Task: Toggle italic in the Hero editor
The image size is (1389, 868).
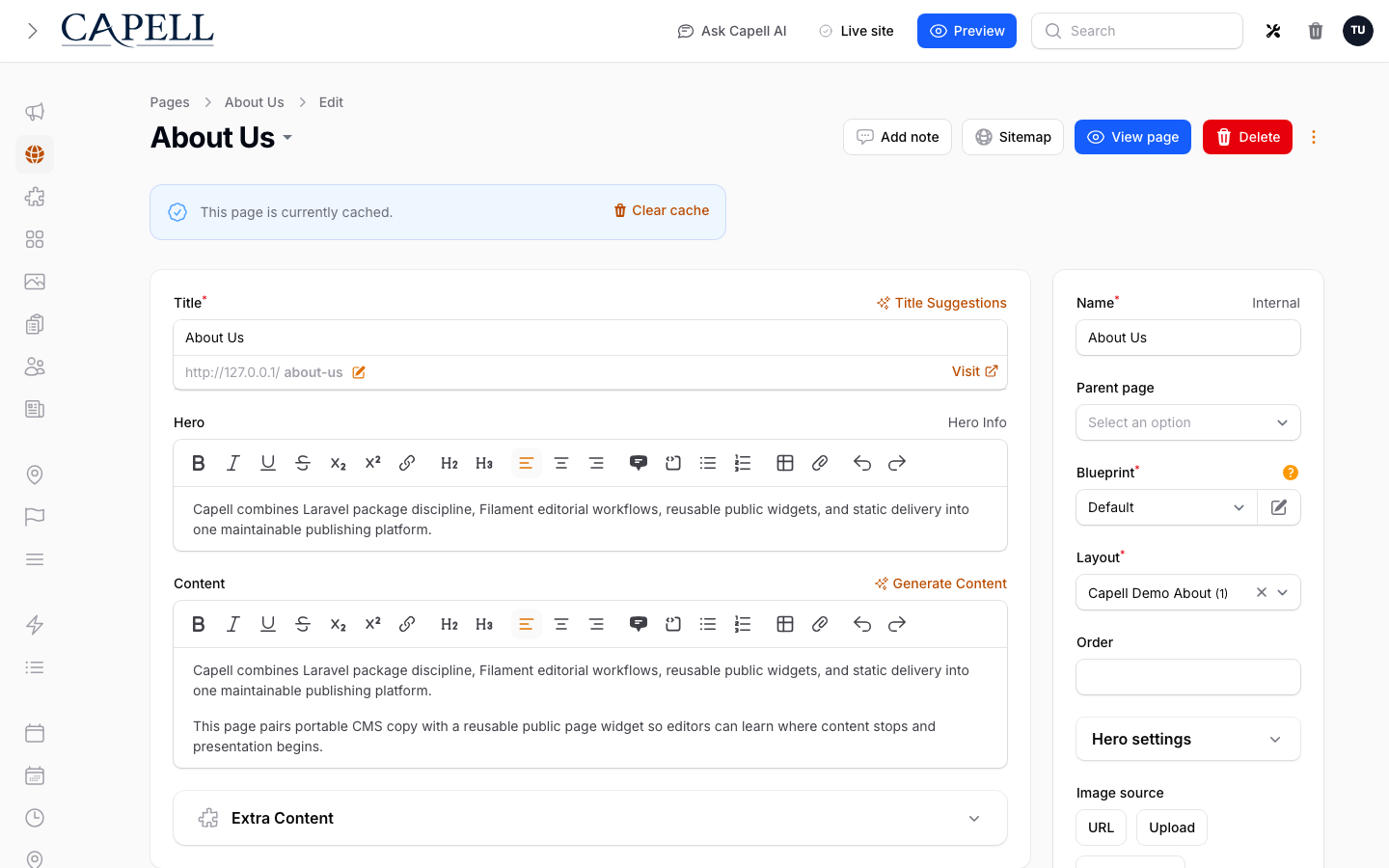Action: pos(233,463)
